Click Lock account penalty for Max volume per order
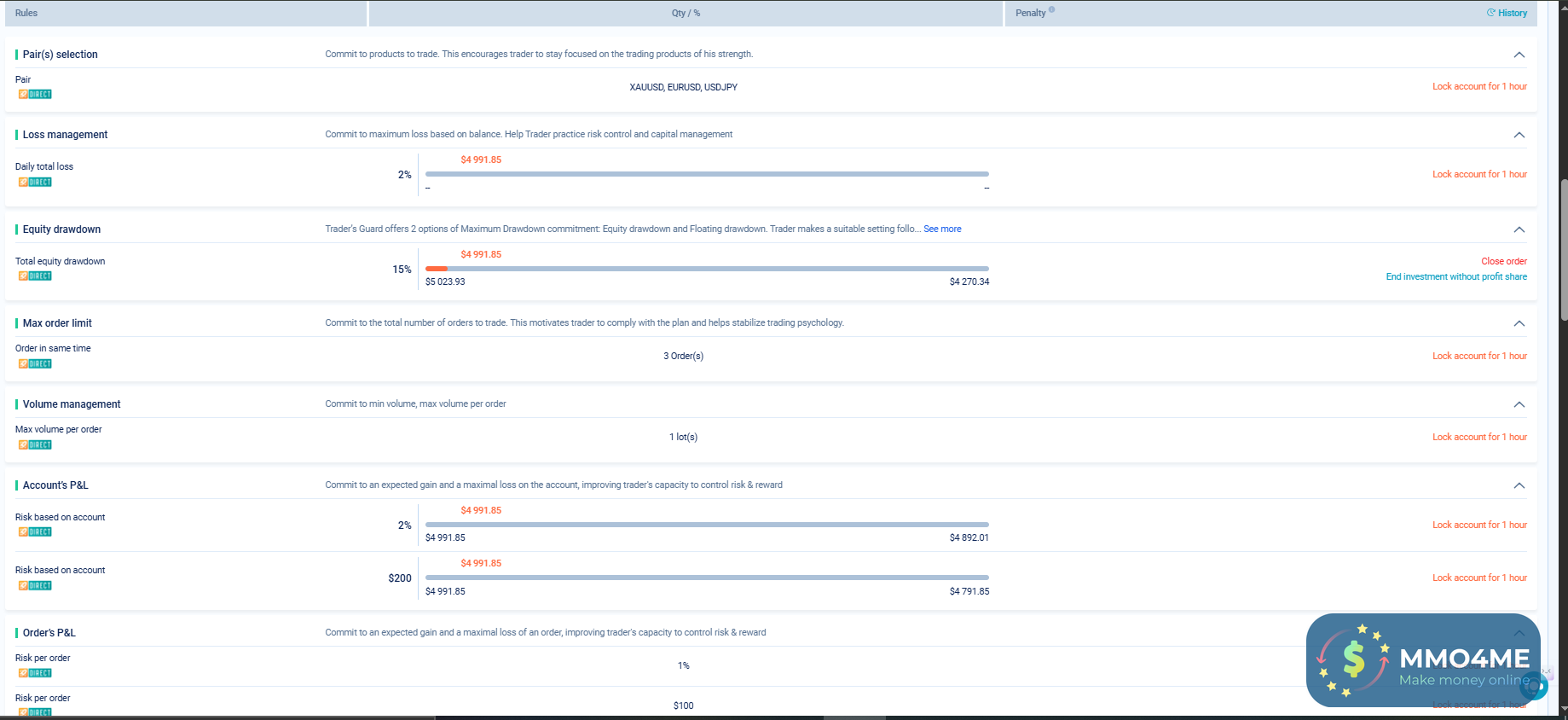This screenshot has width=1568, height=720. click(1479, 437)
